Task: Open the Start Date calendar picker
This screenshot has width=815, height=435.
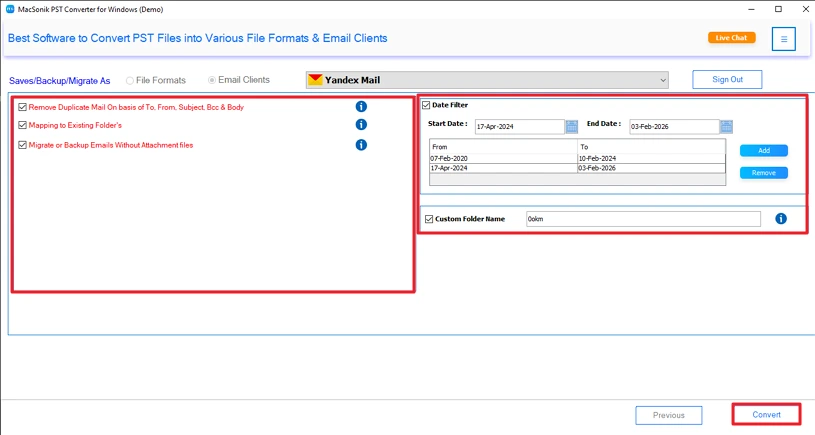Action: 572,126
